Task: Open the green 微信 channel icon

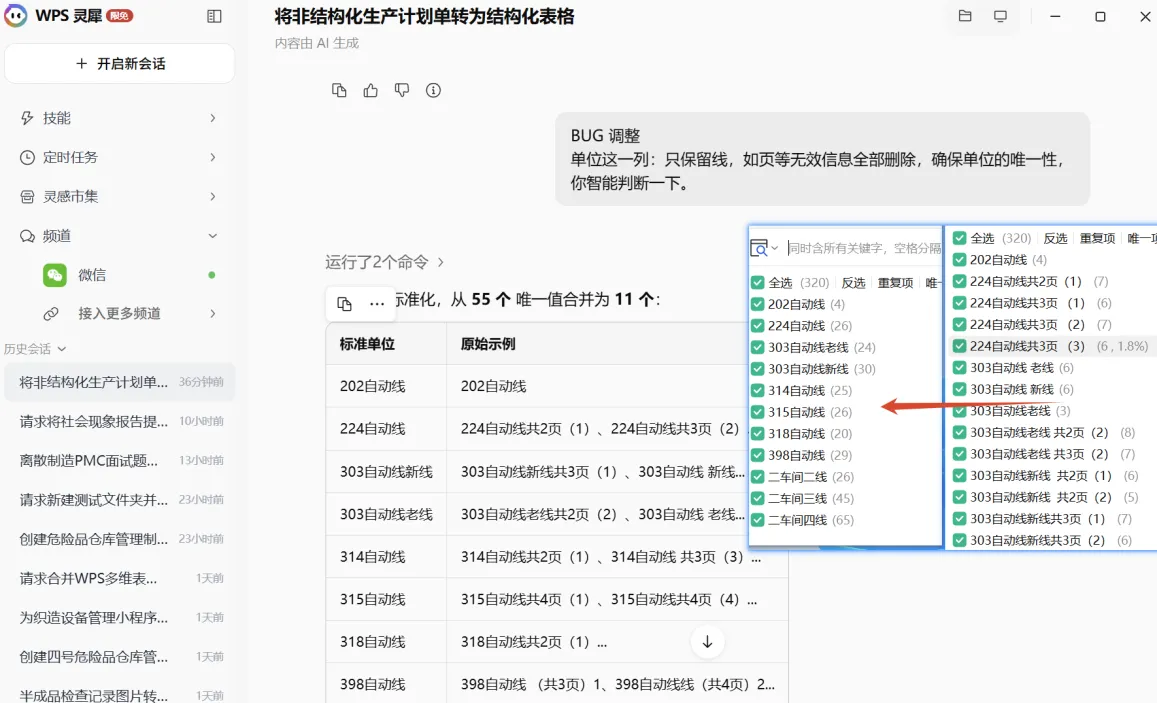Action: pyautogui.click(x=55, y=275)
